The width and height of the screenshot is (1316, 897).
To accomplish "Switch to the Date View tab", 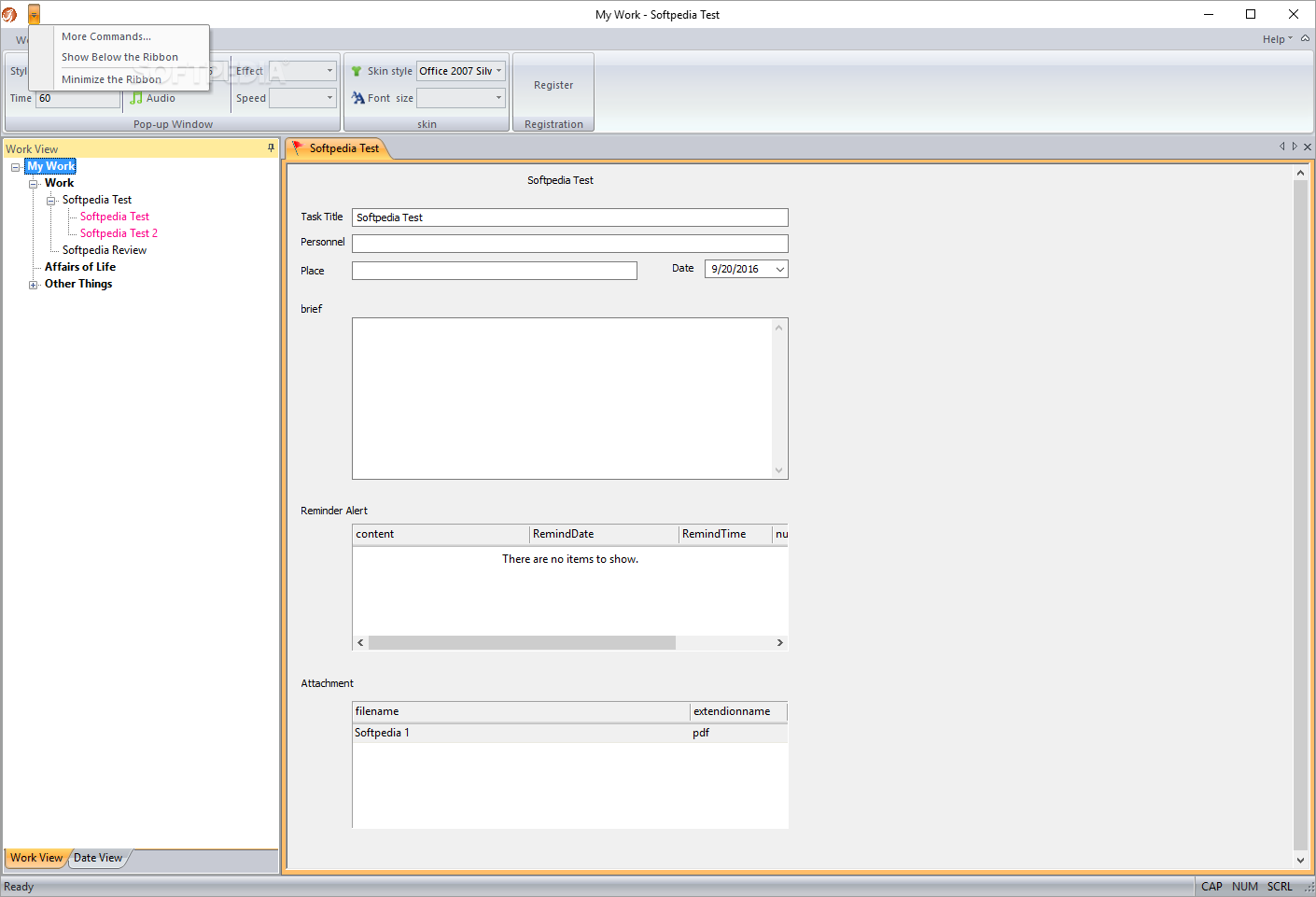I will click(x=98, y=858).
